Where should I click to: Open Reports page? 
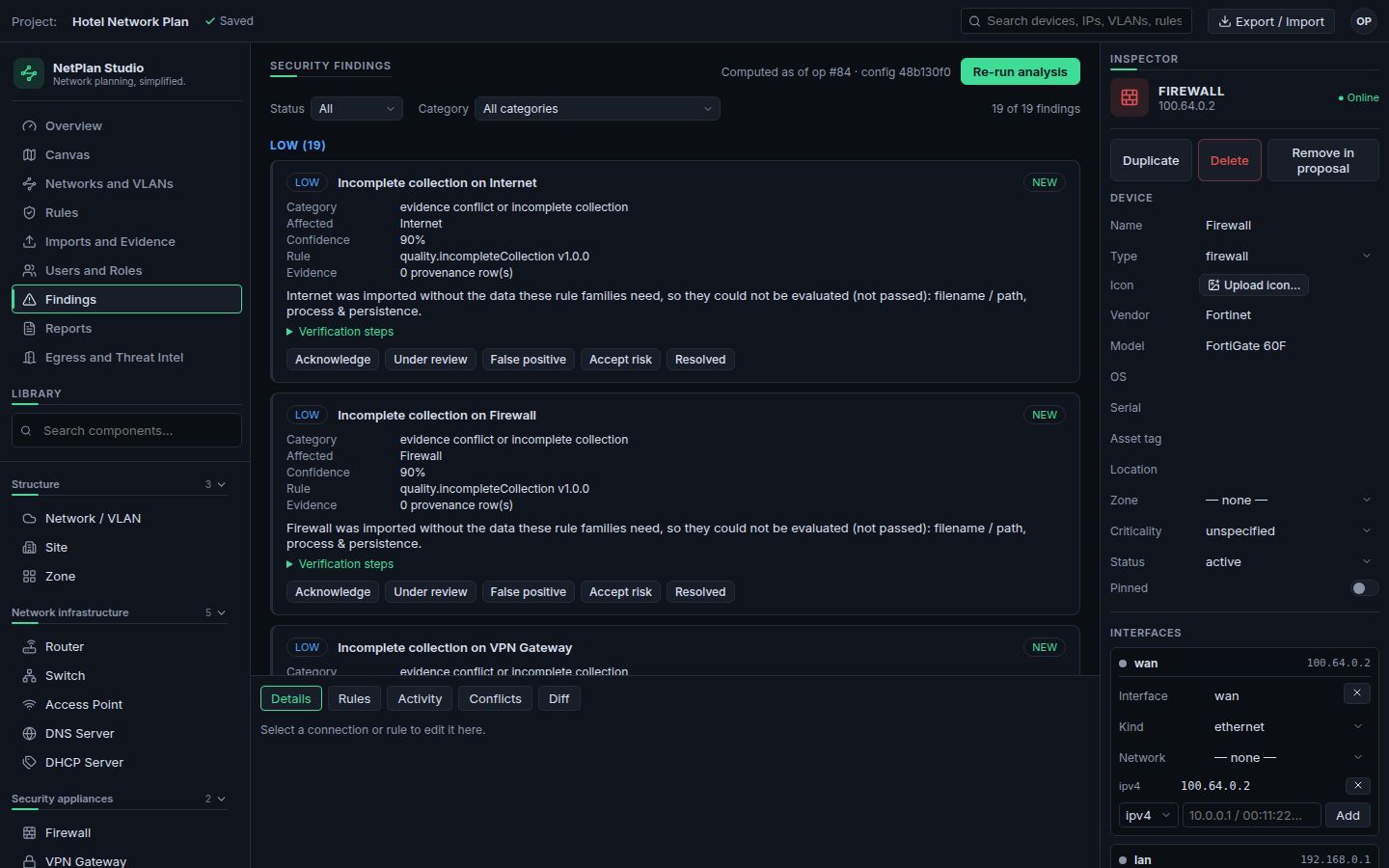(126, 328)
